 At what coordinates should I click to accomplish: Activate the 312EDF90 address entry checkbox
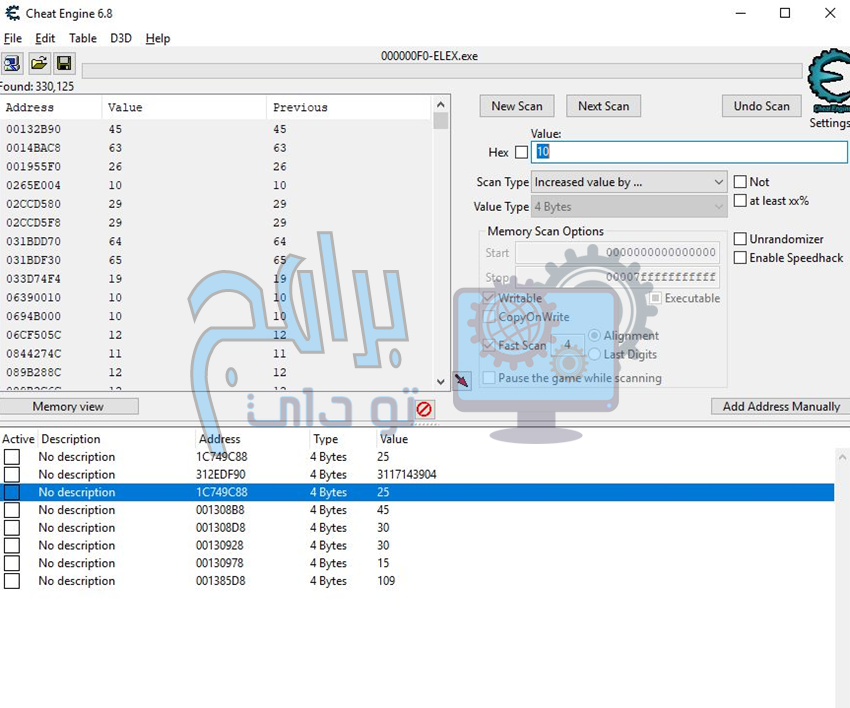click(12, 475)
